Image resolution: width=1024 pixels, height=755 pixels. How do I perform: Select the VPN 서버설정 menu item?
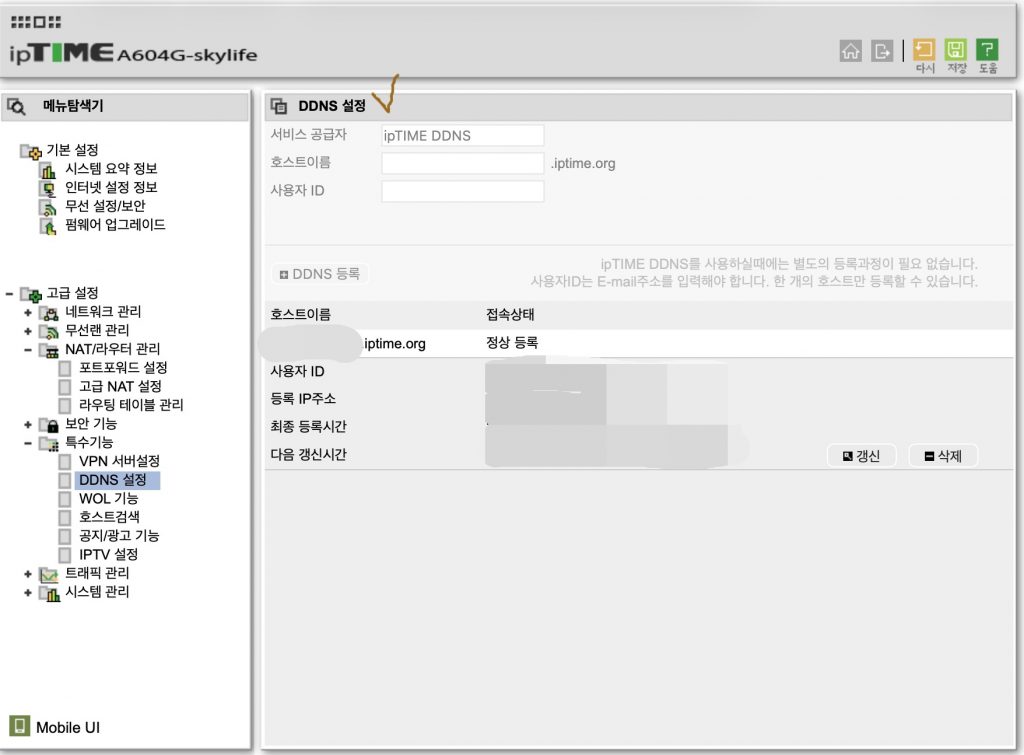point(118,461)
